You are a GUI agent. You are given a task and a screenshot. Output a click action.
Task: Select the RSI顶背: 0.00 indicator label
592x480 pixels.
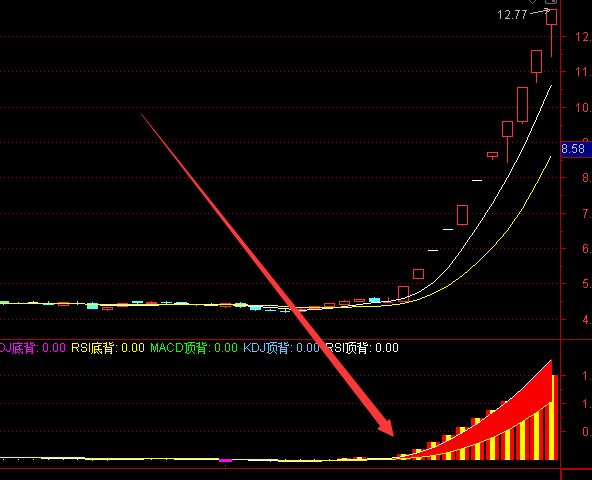pos(362,347)
